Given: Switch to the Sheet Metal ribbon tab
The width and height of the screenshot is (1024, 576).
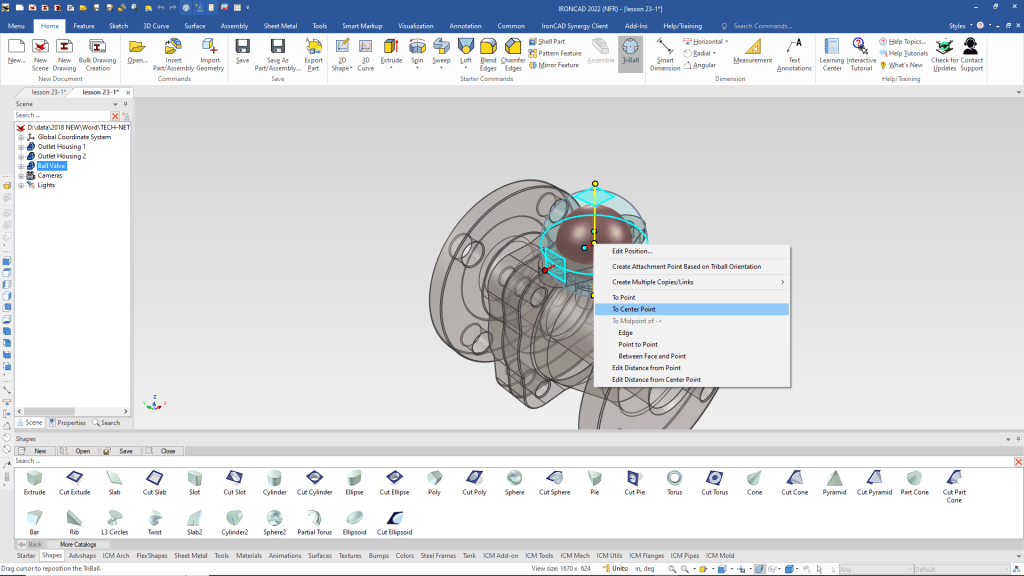Looking at the screenshot, I should point(280,26).
